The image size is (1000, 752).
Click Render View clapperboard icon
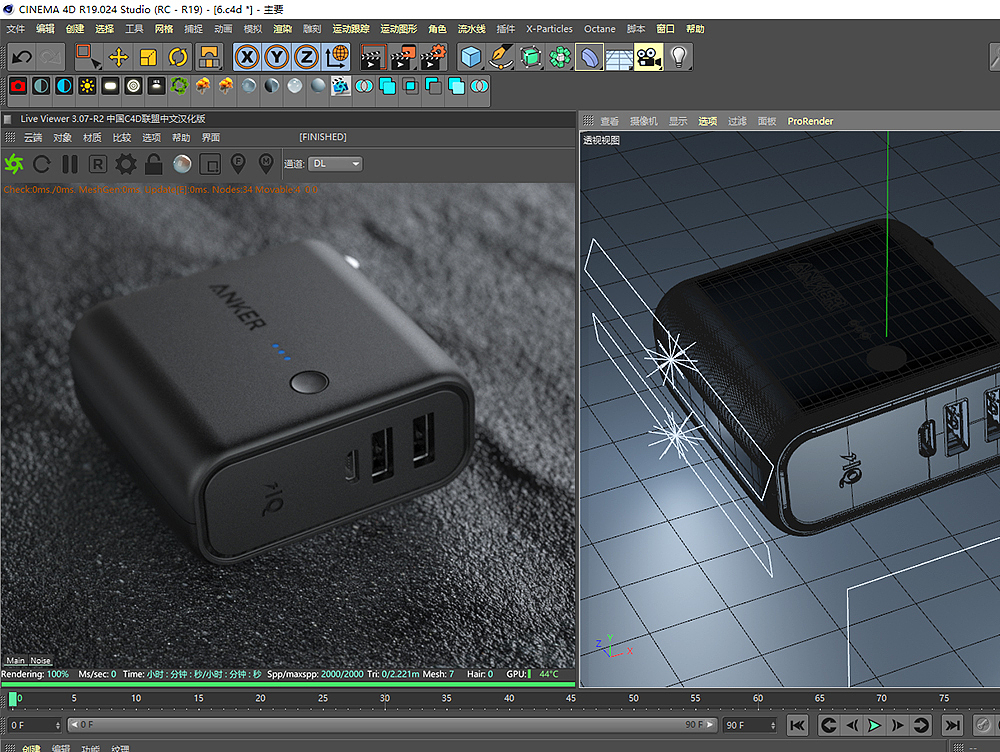373,57
